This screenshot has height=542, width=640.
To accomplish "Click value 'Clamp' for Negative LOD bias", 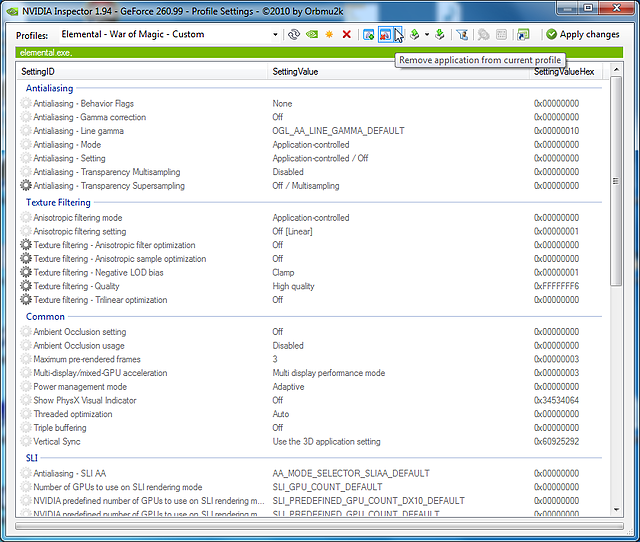I will (x=283, y=272).
